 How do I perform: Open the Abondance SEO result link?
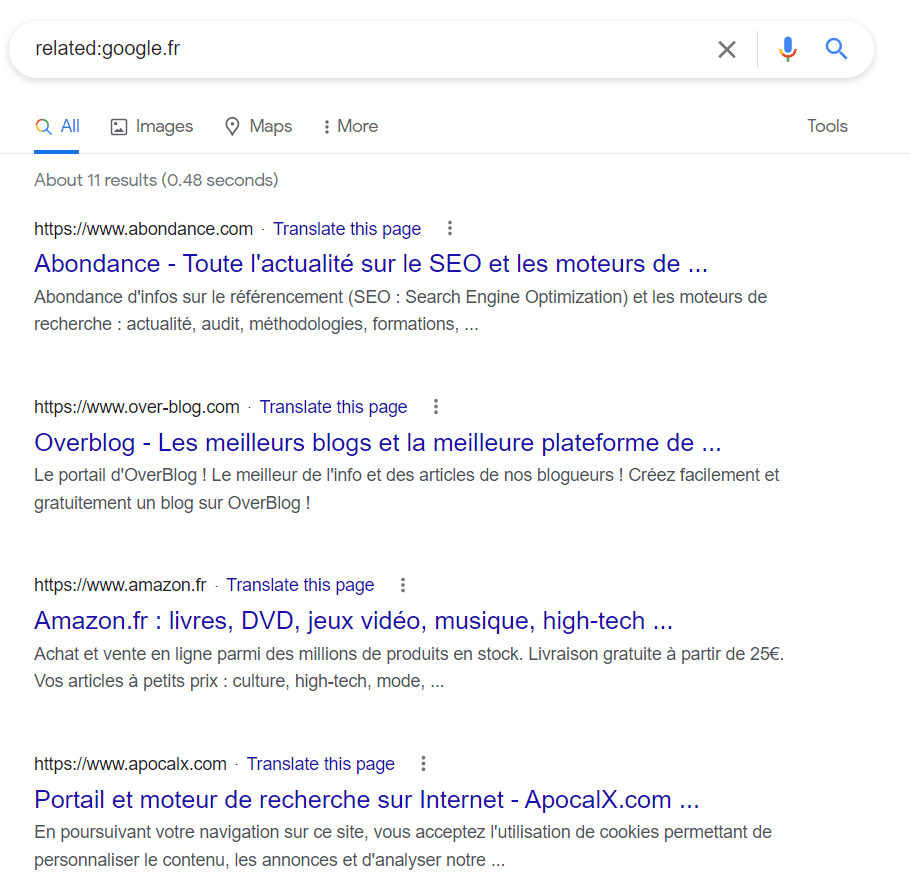(370, 263)
